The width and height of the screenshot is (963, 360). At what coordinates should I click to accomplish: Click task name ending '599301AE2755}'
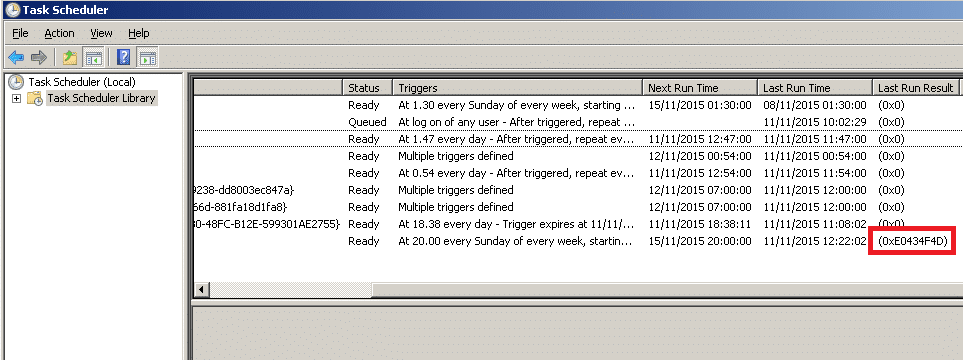point(267,224)
